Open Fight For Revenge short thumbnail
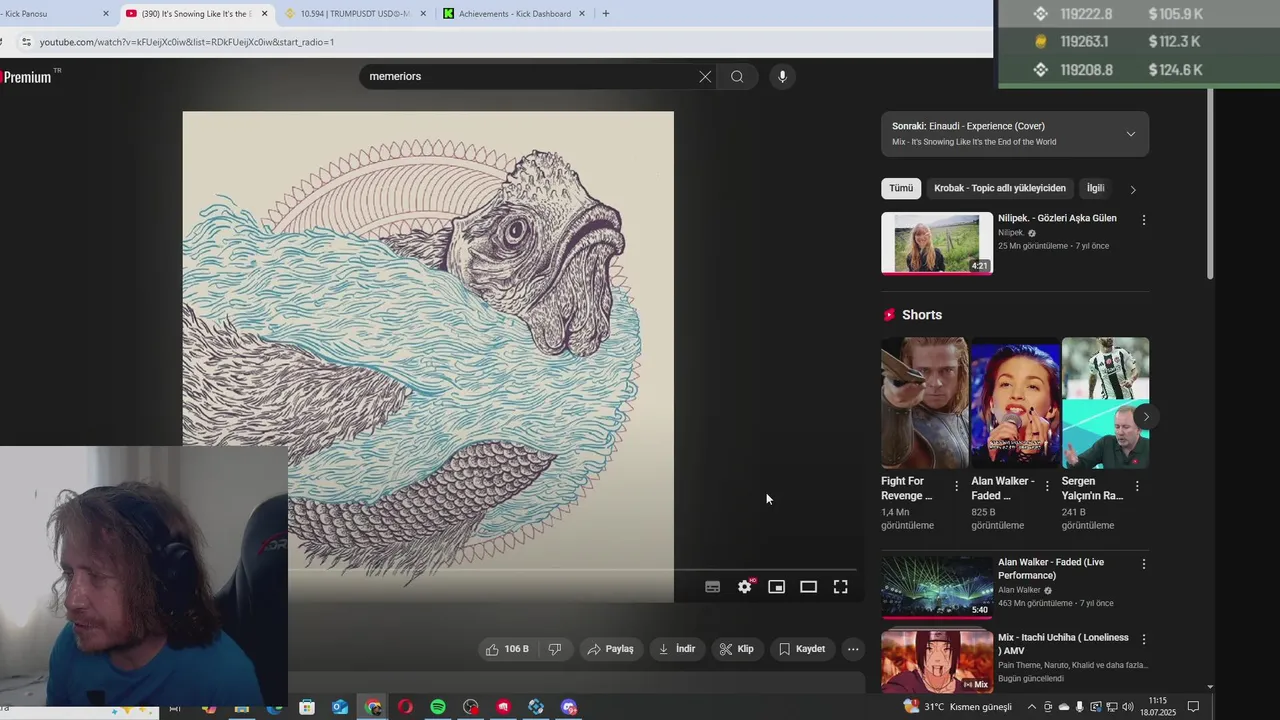 pyautogui.click(x=924, y=403)
